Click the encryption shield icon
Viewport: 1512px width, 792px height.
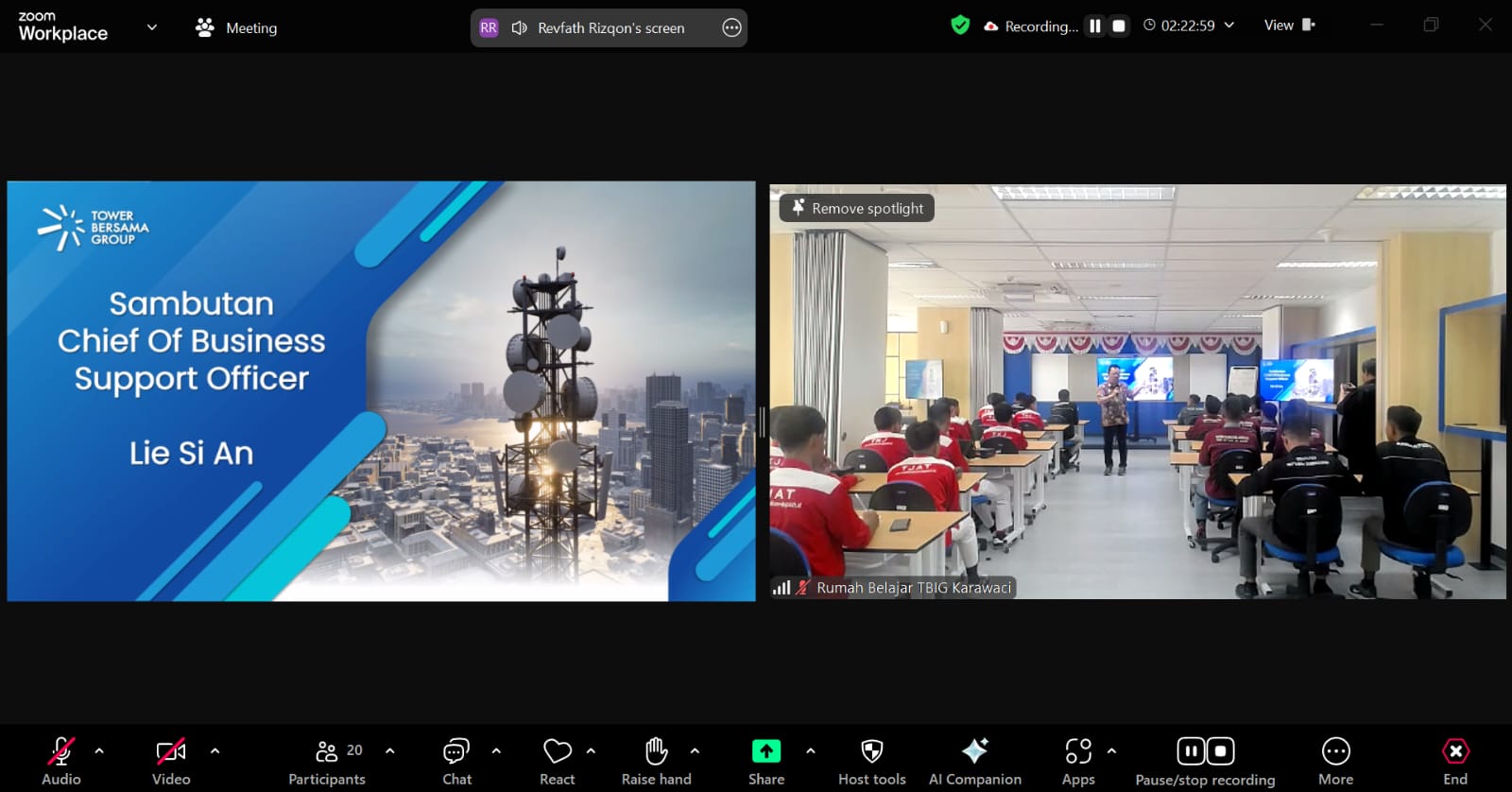[x=960, y=26]
